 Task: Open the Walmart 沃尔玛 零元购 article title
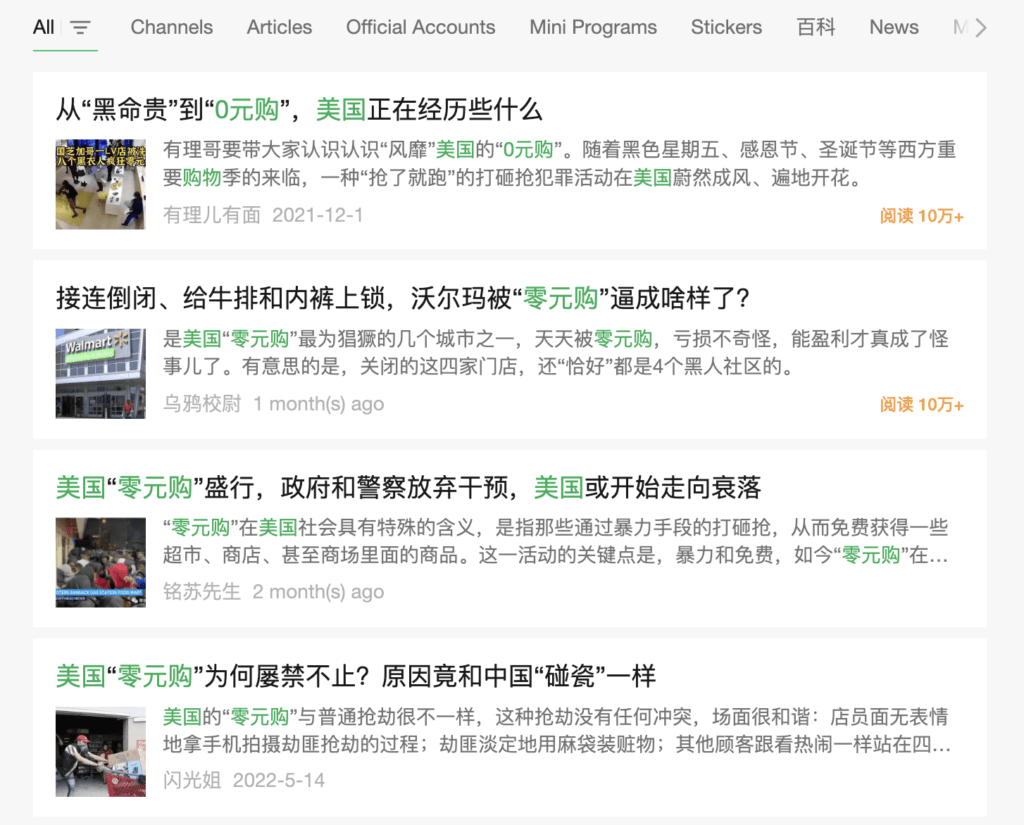pos(402,298)
